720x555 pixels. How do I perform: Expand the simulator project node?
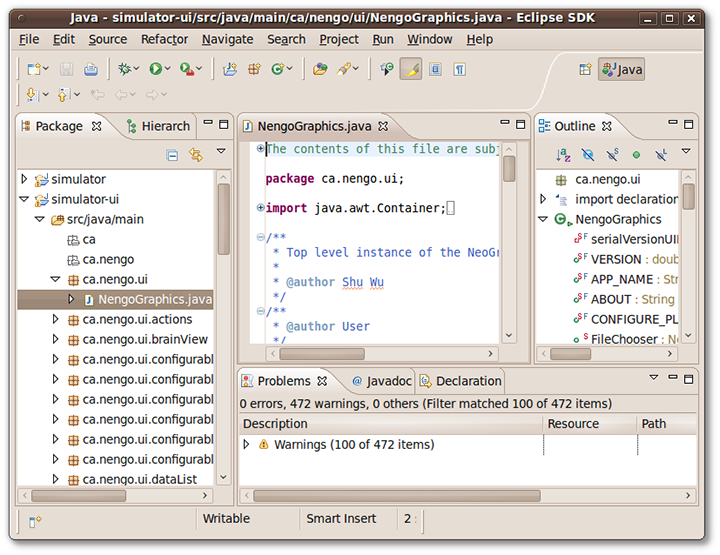(x=24, y=179)
